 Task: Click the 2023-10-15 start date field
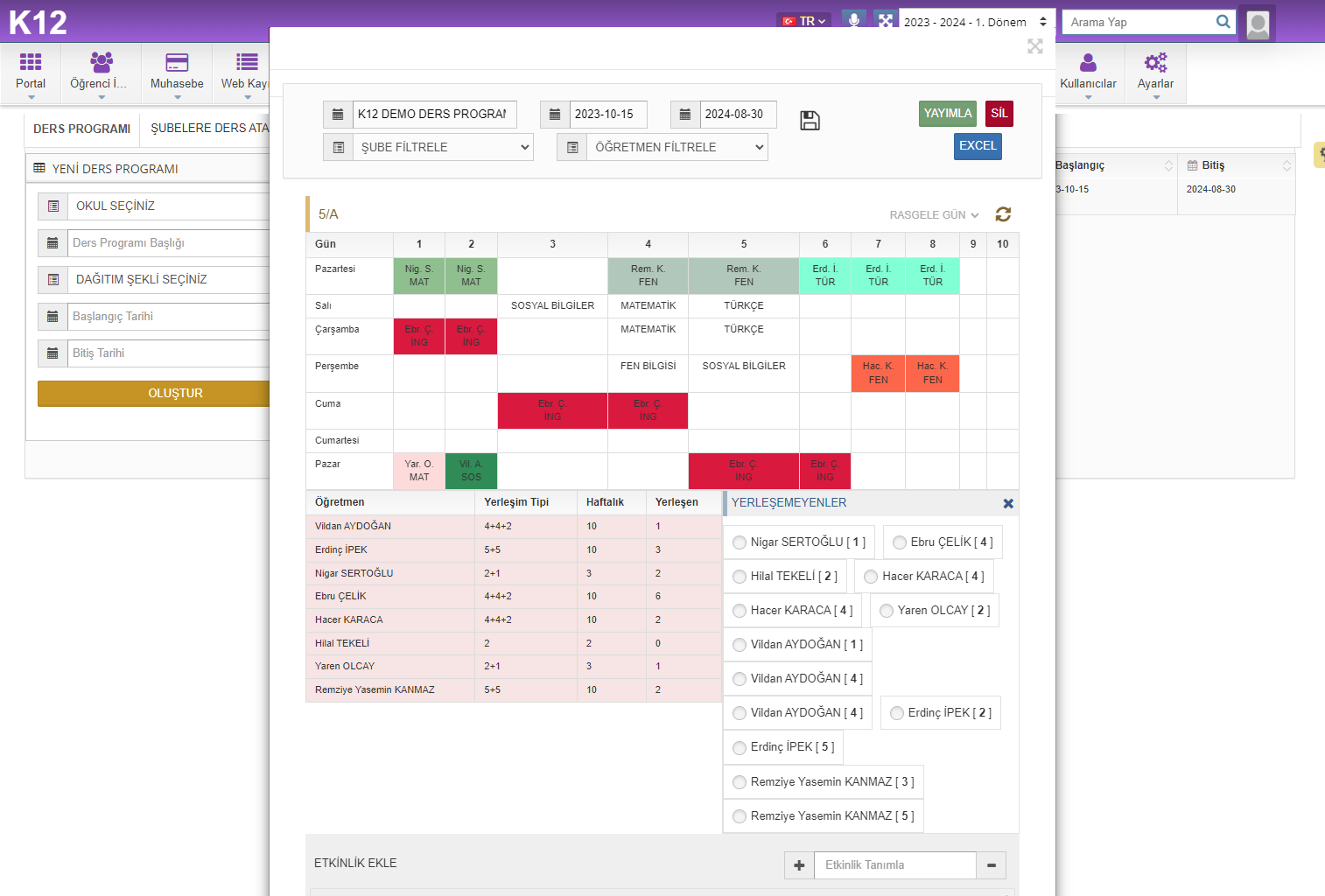pos(608,115)
